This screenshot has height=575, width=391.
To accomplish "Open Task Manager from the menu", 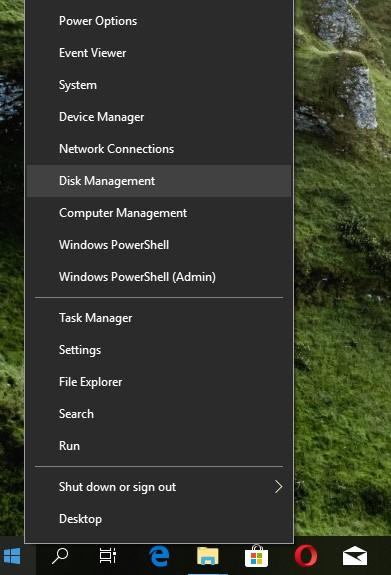I will 159,318.
